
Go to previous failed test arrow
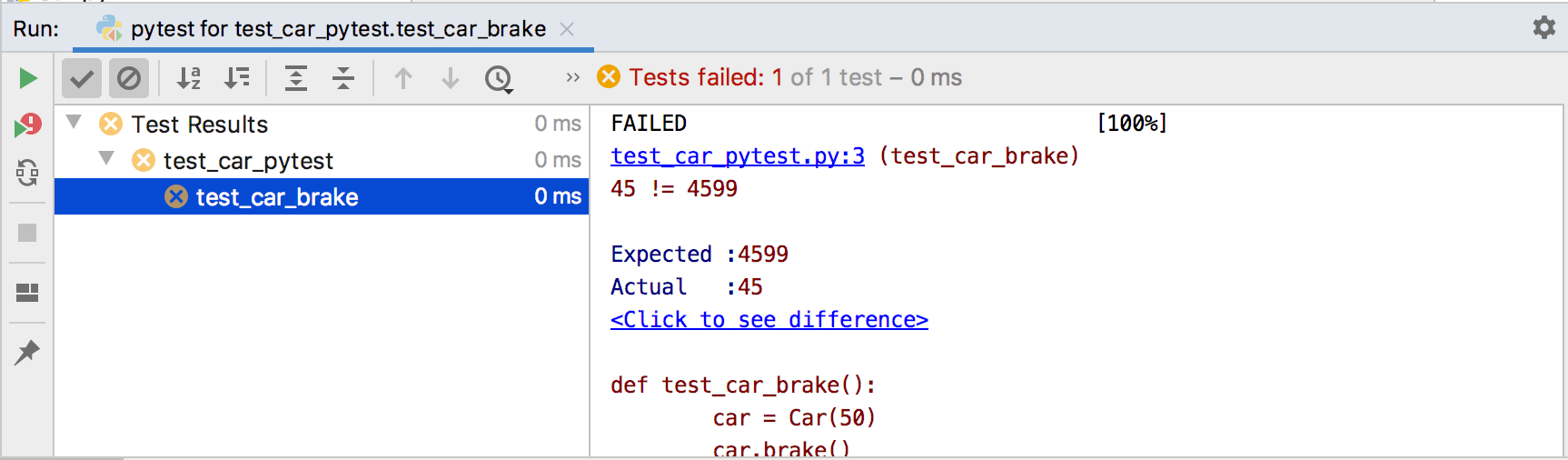(x=403, y=78)
